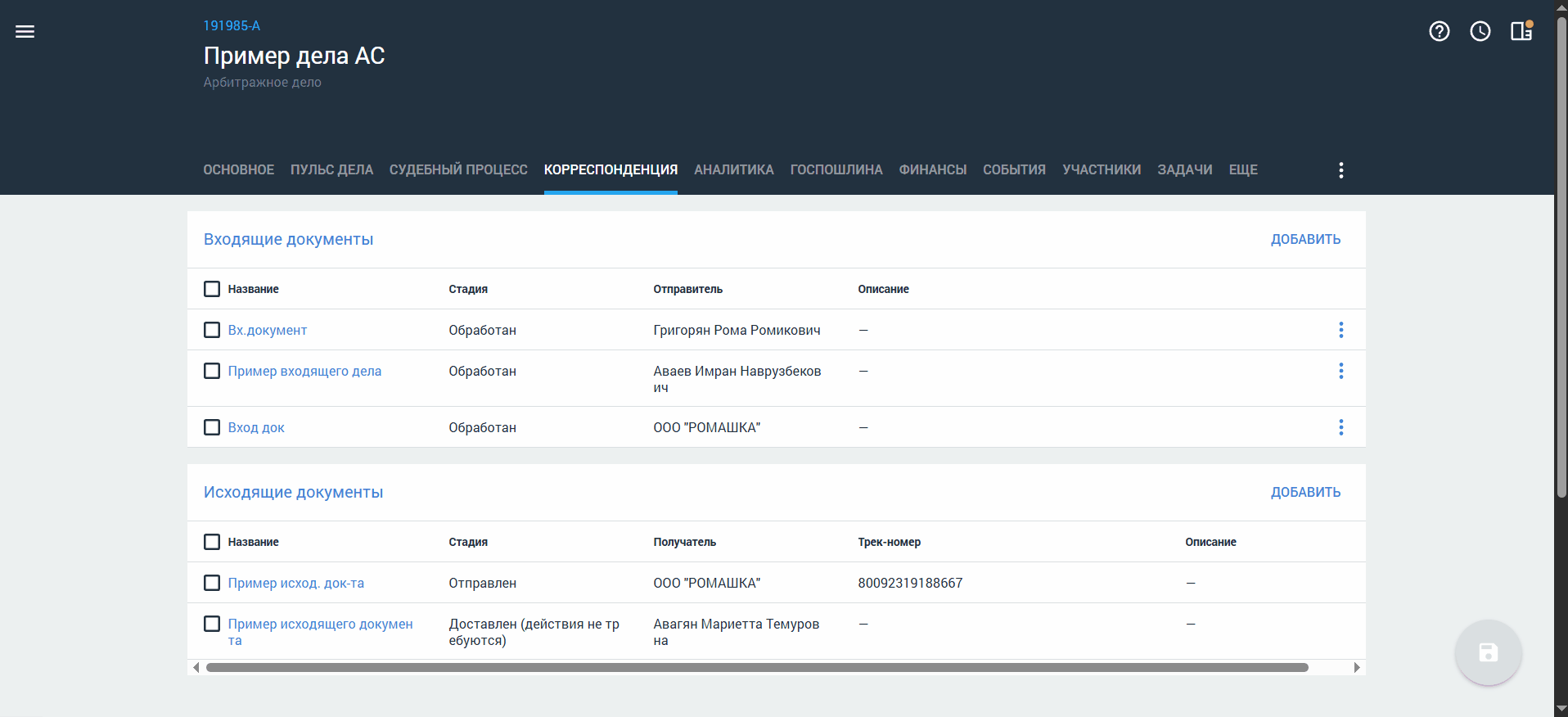Check the Вх.документ row checkbox

coord(212,330)
